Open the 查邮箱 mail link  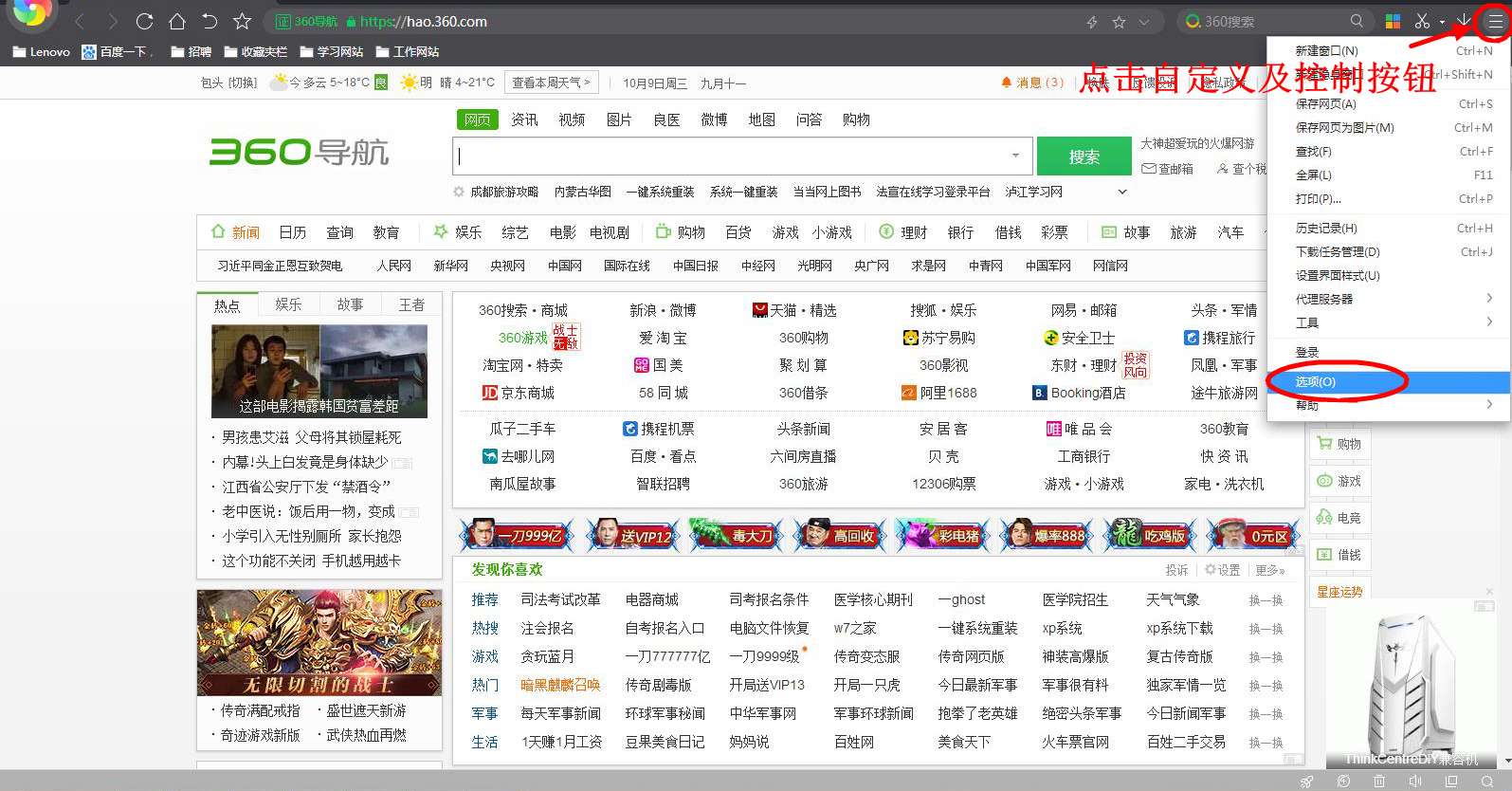coord(1168,169)
